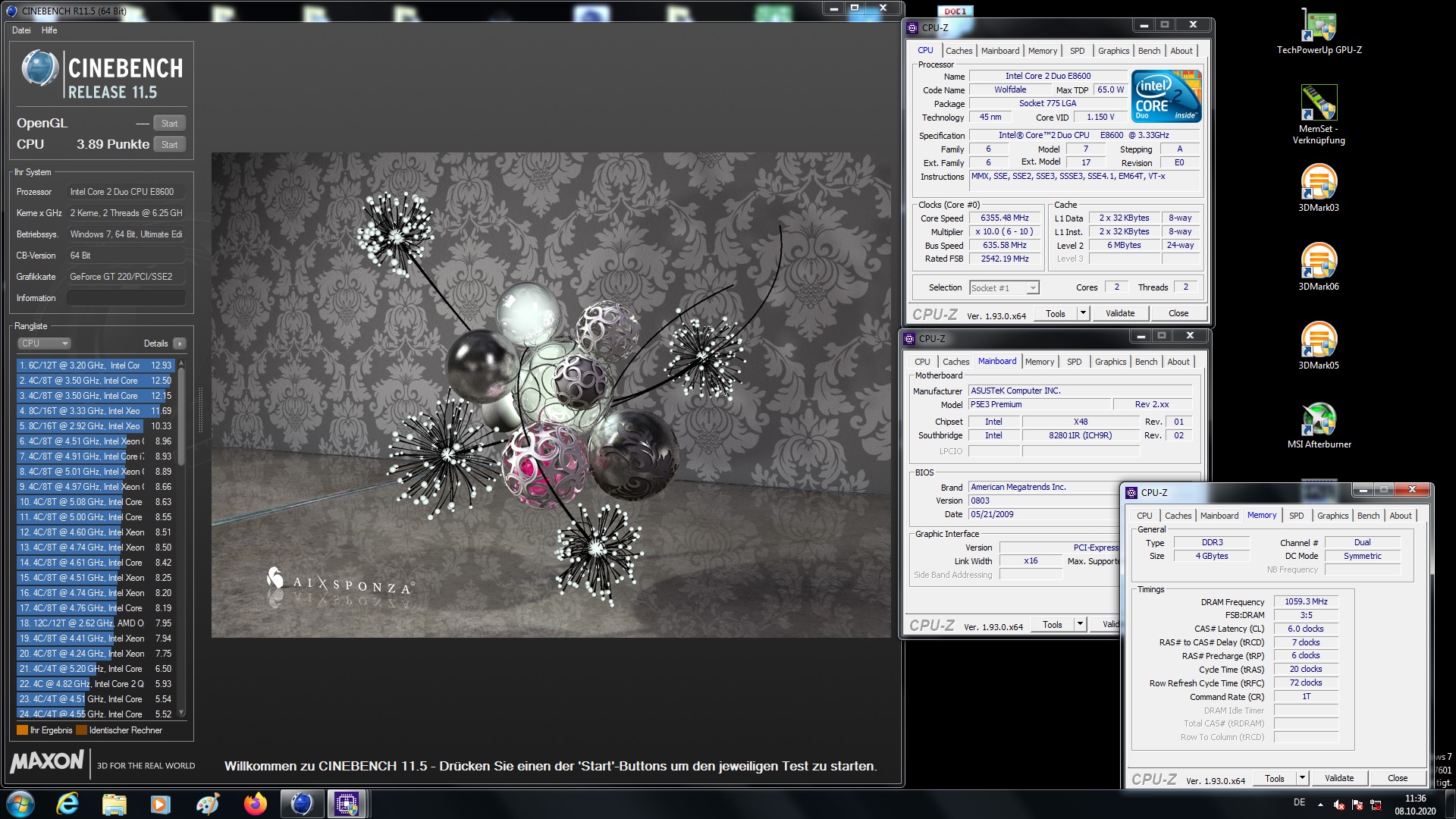Open Tools dropdown arrow in Mainboard CPU-Z window

1080,624
